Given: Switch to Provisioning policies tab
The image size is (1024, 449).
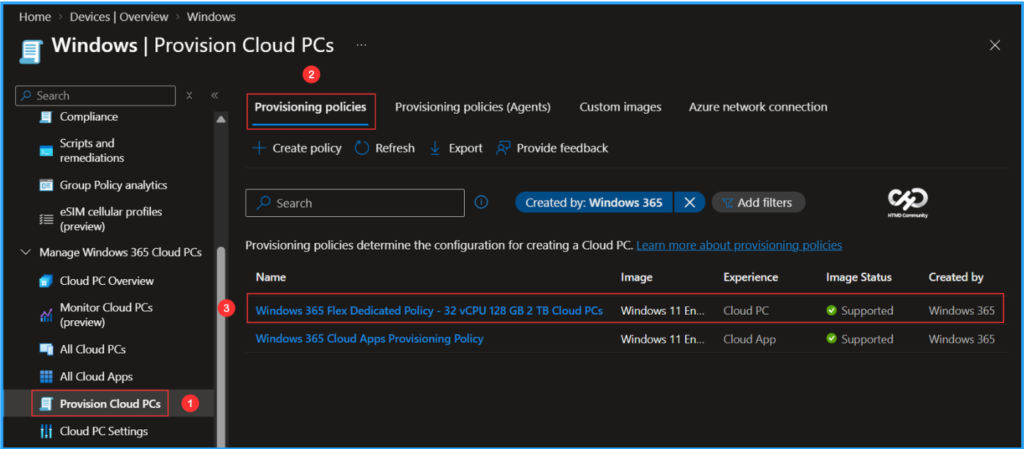Looking at the screenshot, I should 311,107.
